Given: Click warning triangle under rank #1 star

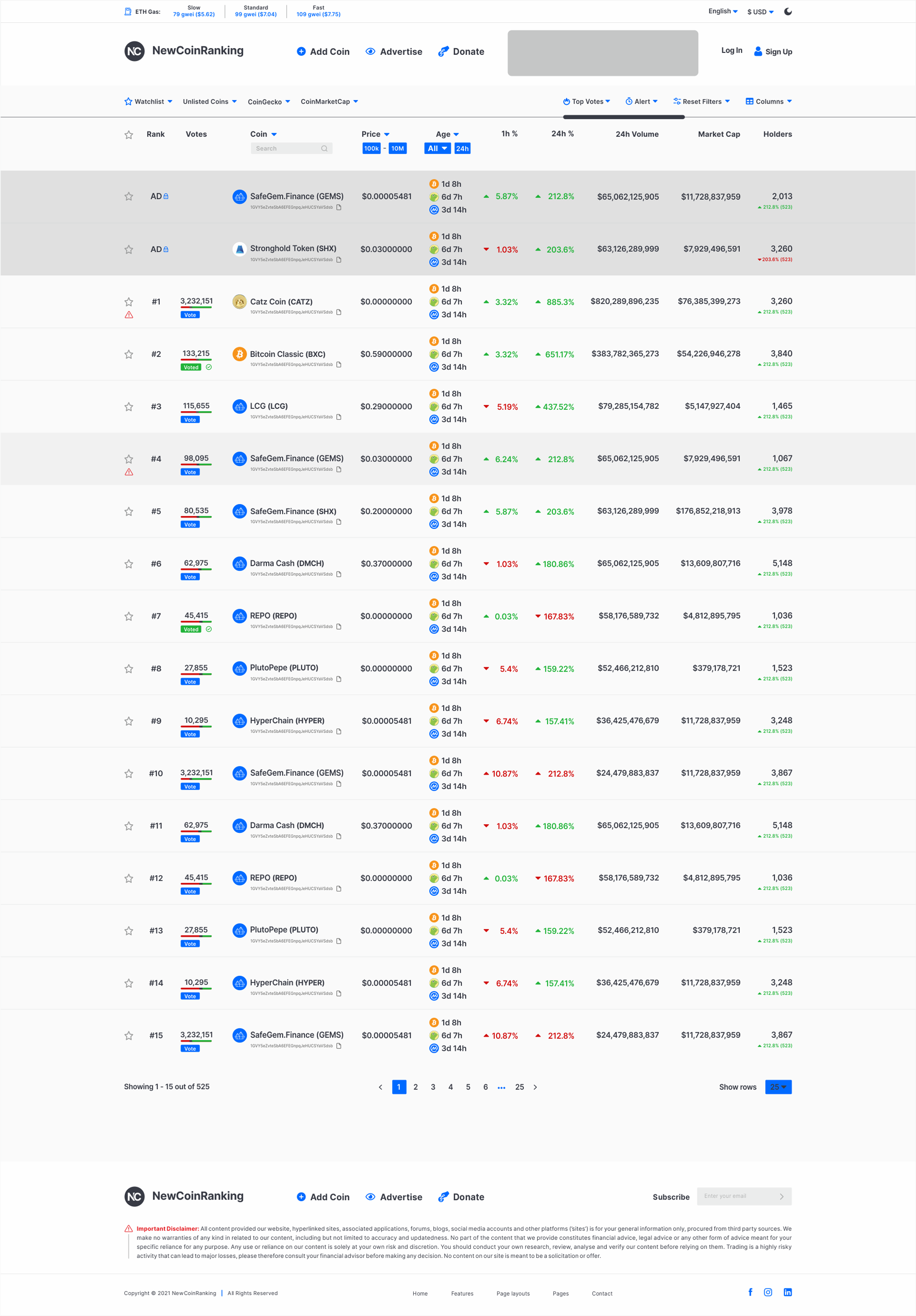Looking at the screenshot, I should (129, 315).
